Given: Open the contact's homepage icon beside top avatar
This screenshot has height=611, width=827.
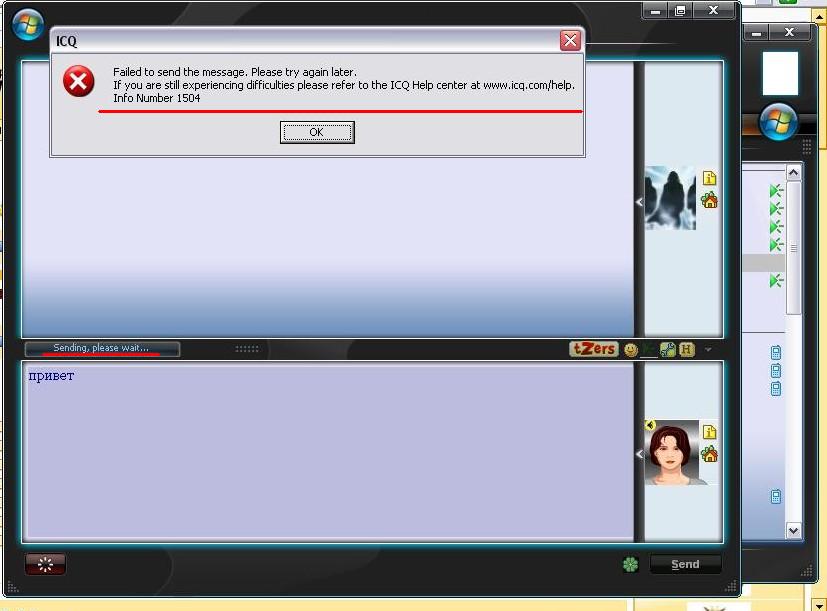Looking at the screenshot, I should 709,201.
